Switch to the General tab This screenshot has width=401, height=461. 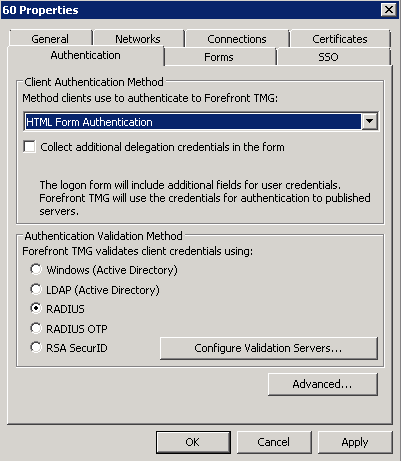point(50,39)
